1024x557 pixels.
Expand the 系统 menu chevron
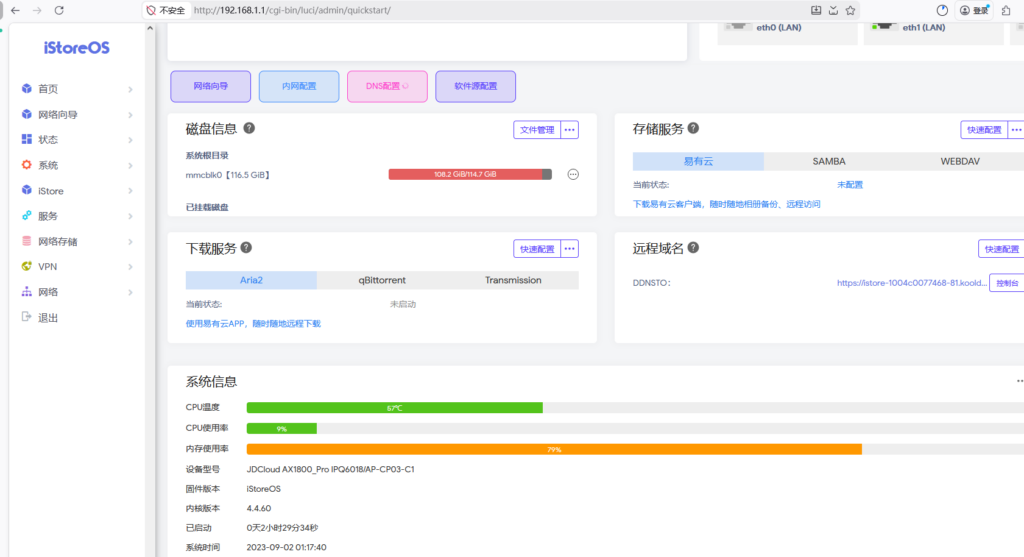(131, 165)
